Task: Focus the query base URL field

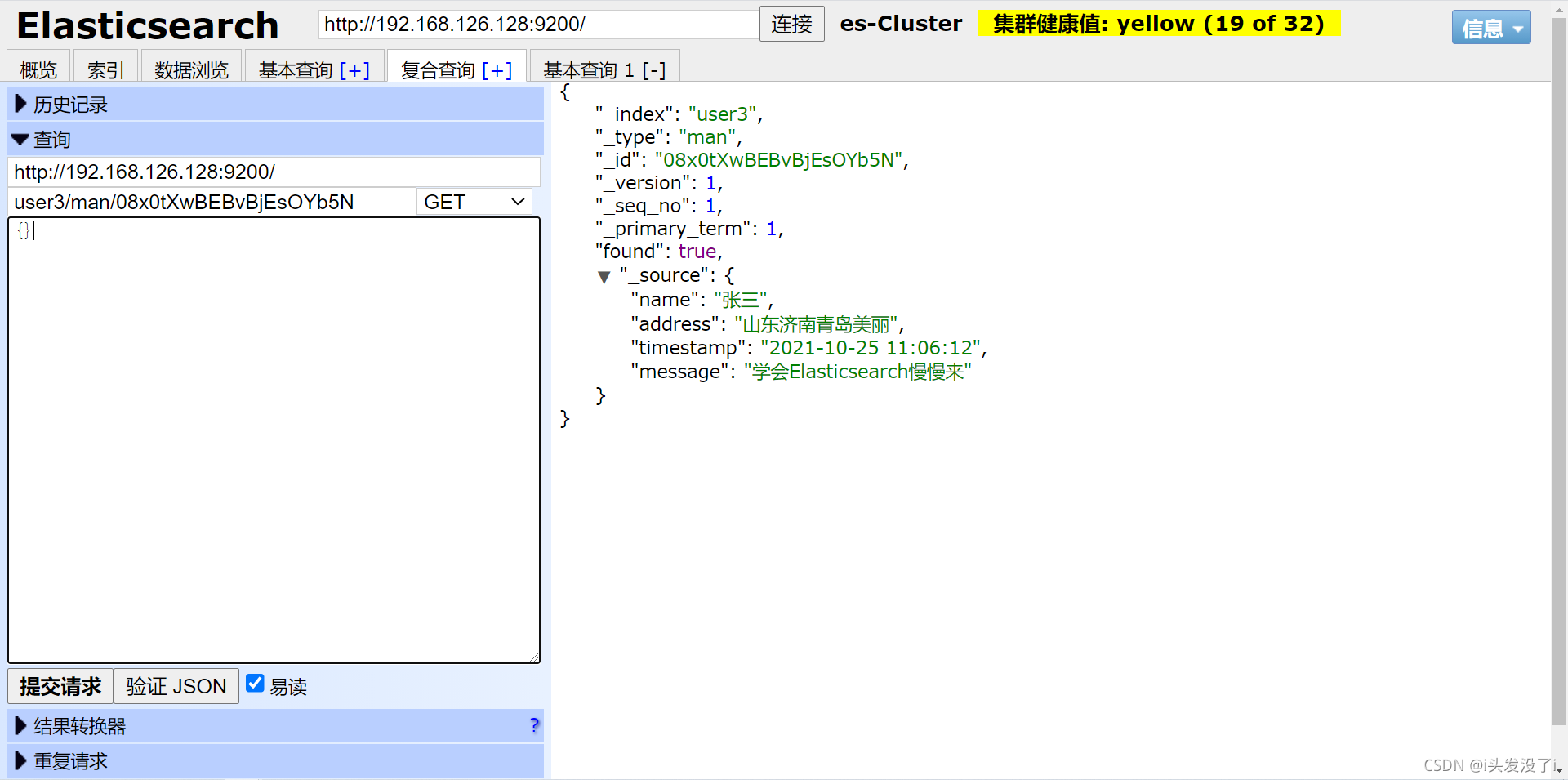Action: pos(274,172)
